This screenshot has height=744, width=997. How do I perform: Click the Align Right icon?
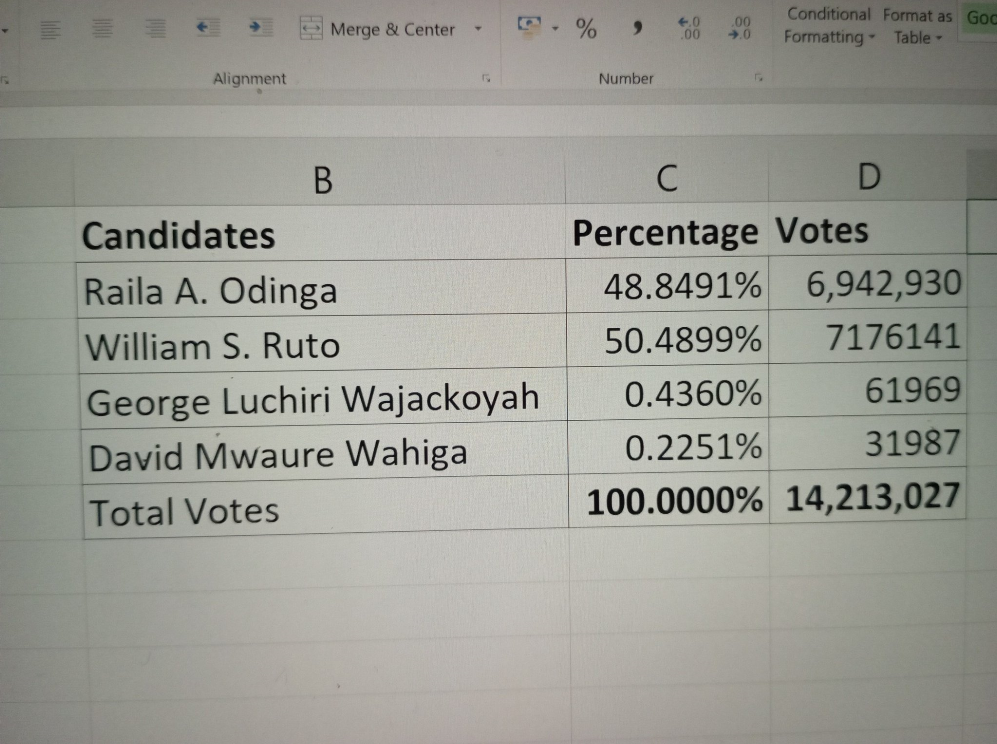pos(155,30)
